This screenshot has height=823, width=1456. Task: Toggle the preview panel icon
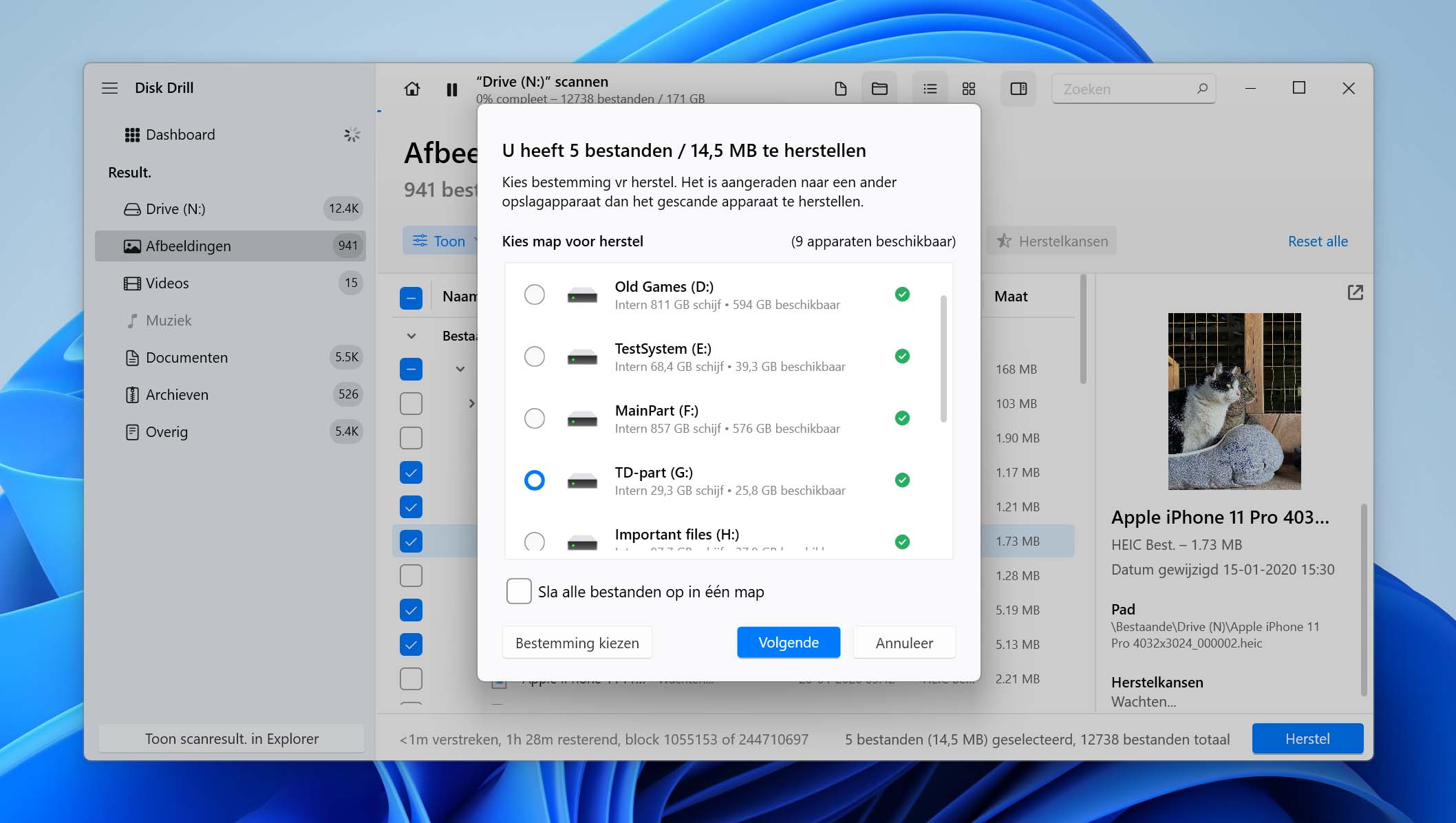(1018, 89)
